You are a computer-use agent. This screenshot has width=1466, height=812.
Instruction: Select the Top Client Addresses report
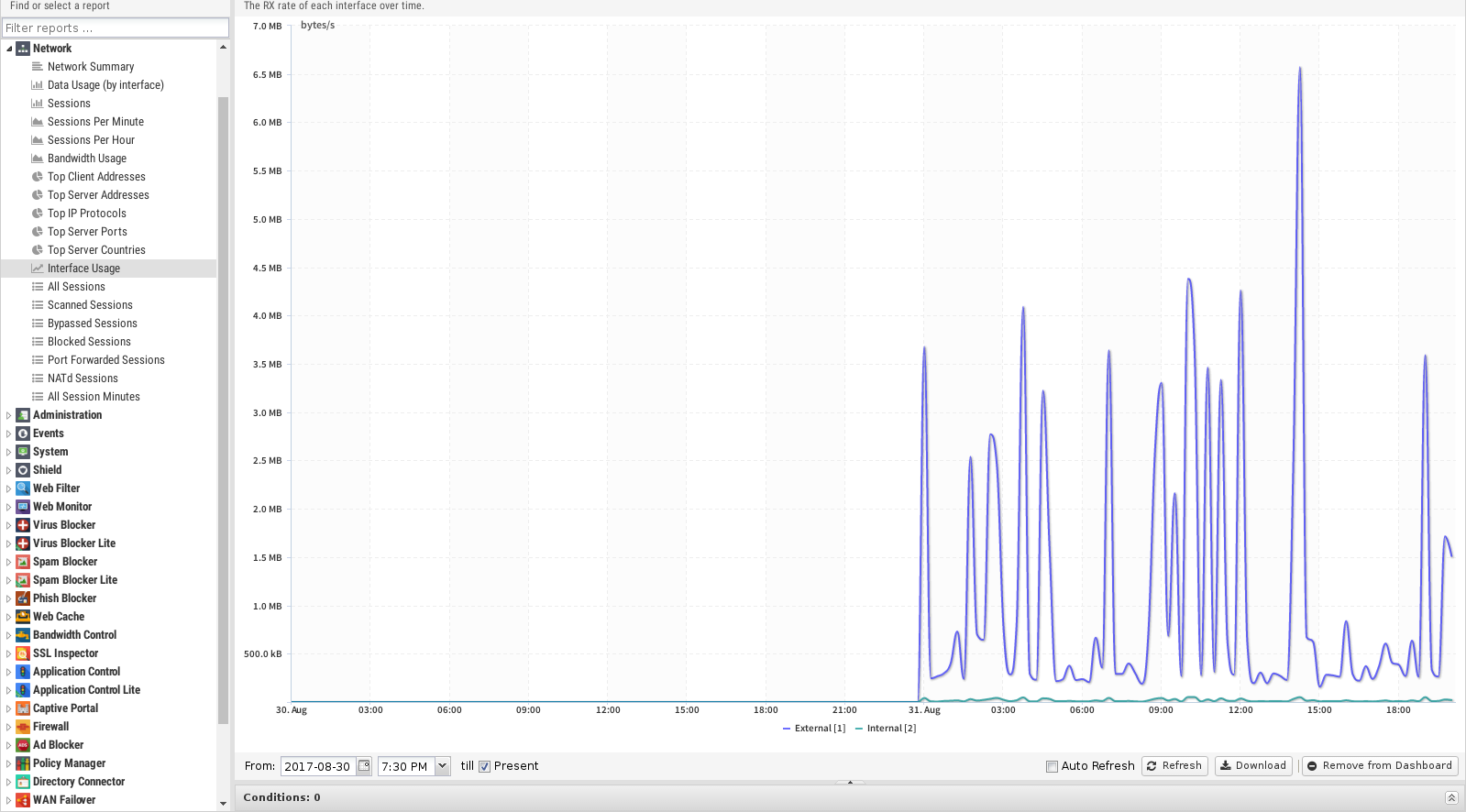coord(96,177)
